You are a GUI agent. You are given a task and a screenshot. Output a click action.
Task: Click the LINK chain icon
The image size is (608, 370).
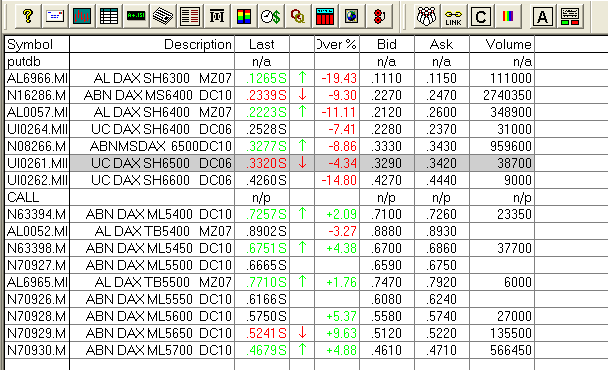point(453,16)
